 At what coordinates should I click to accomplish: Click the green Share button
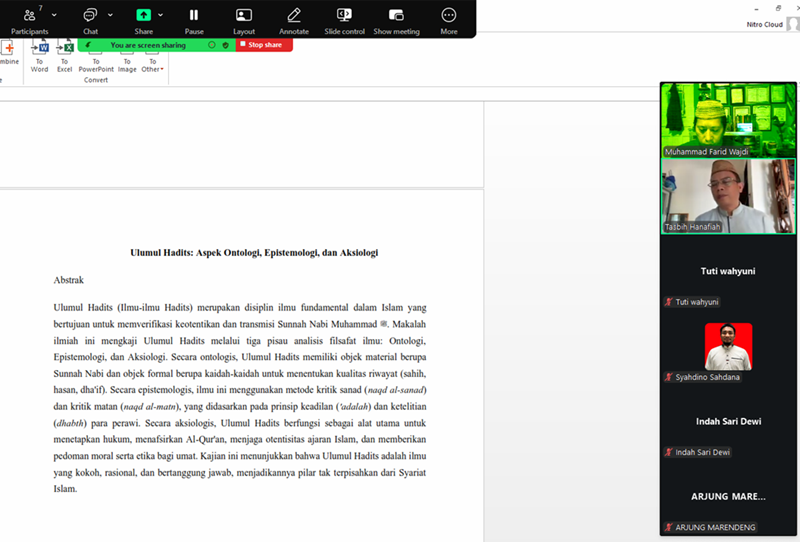[143, 20]
